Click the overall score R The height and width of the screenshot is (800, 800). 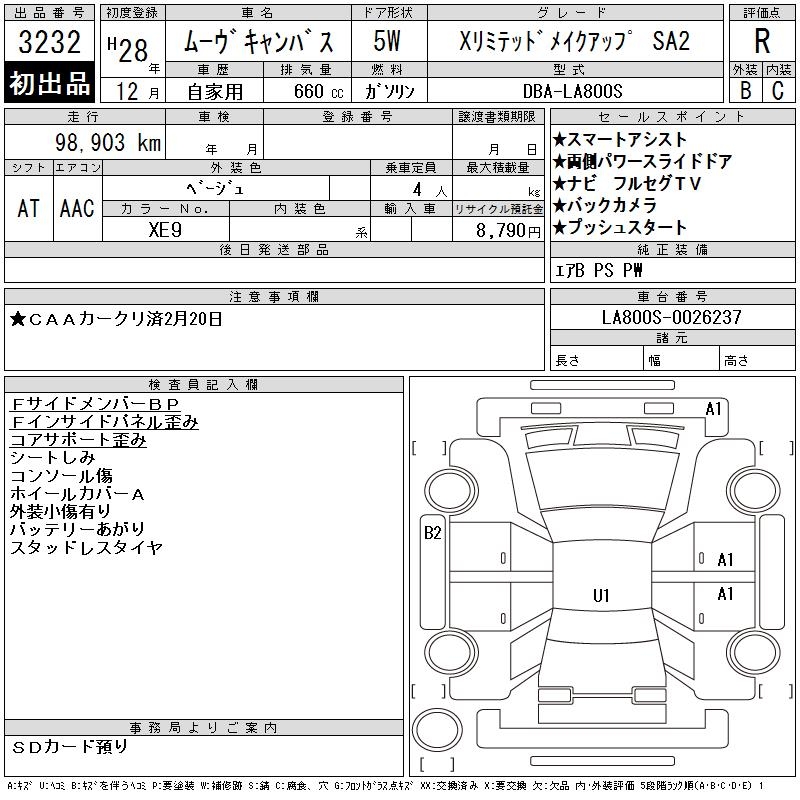(762, 41)
